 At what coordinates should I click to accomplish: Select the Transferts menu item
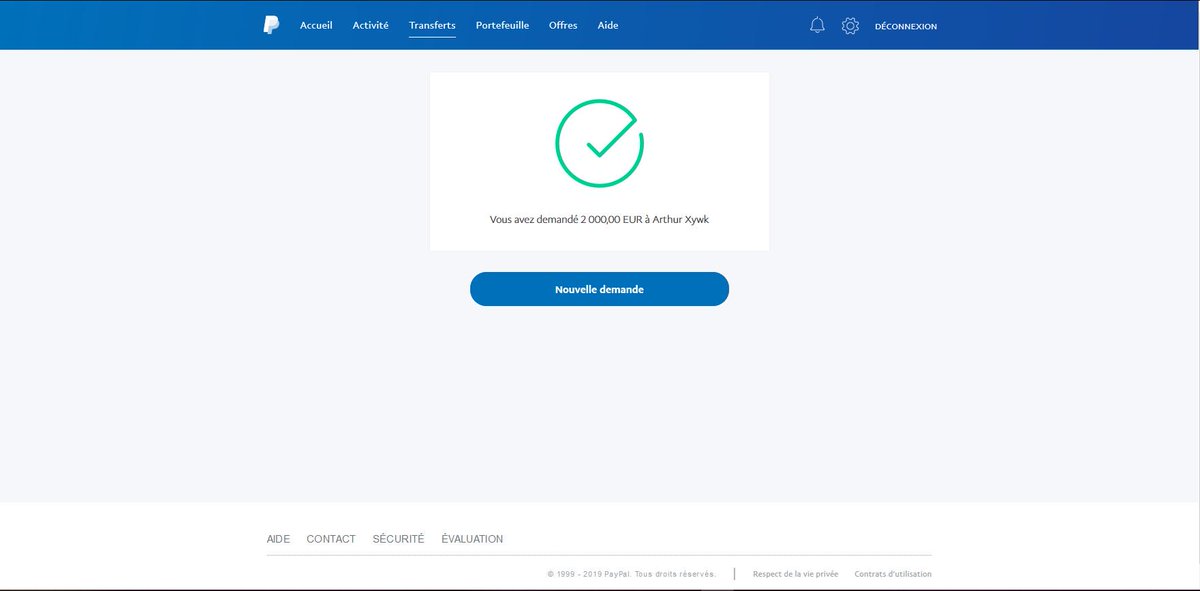pos(432,25)
